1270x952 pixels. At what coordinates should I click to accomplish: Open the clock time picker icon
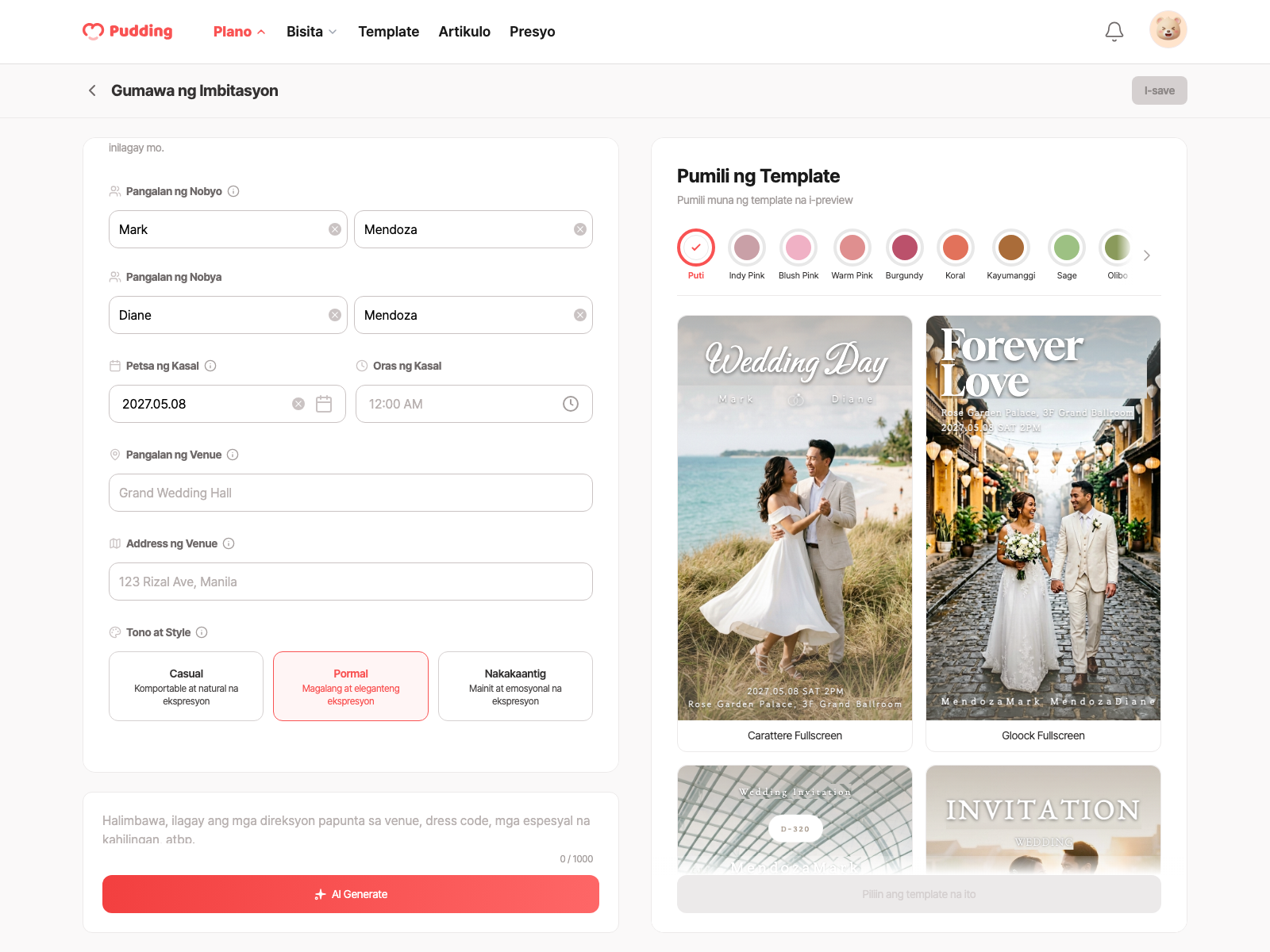click(x=571, y=404)
